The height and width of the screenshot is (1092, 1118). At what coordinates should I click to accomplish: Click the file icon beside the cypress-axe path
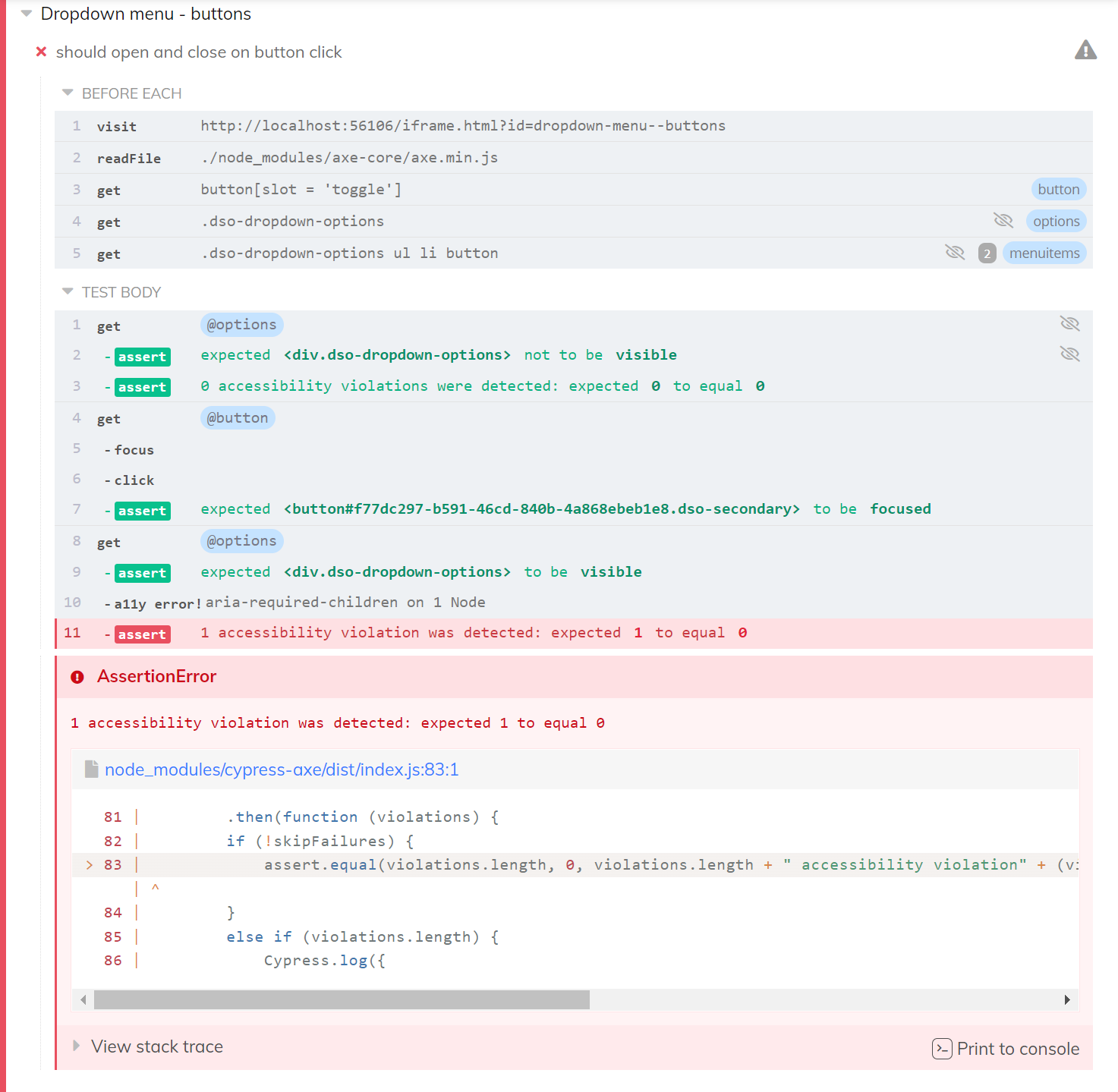click(92, 769)
